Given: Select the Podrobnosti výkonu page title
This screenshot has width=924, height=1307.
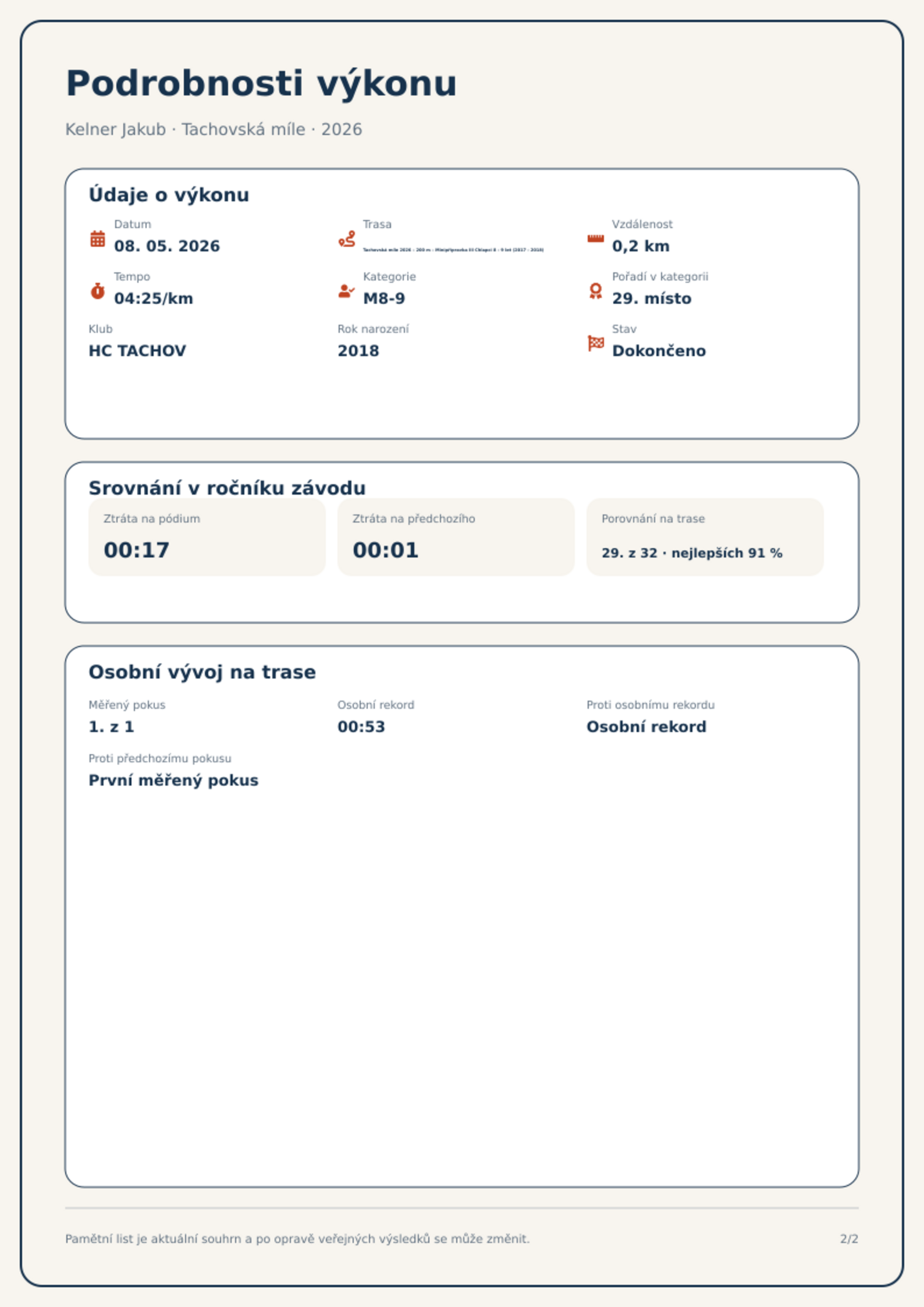Looking at the screenshot, I should point(261,83).
